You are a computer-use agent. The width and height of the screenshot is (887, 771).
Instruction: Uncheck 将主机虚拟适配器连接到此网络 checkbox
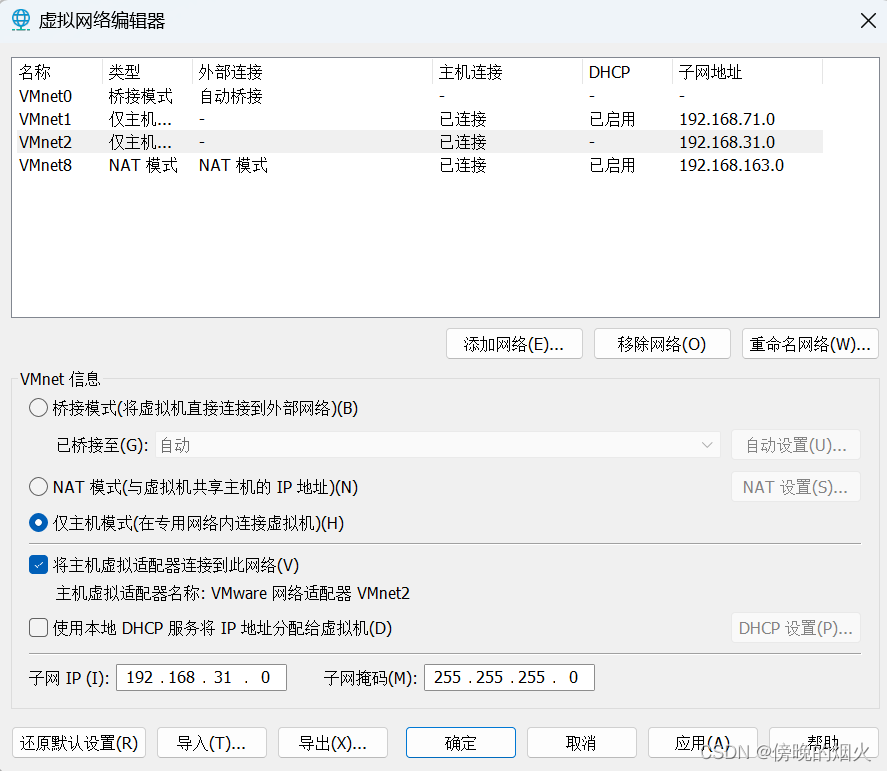[x=38, y=565]
